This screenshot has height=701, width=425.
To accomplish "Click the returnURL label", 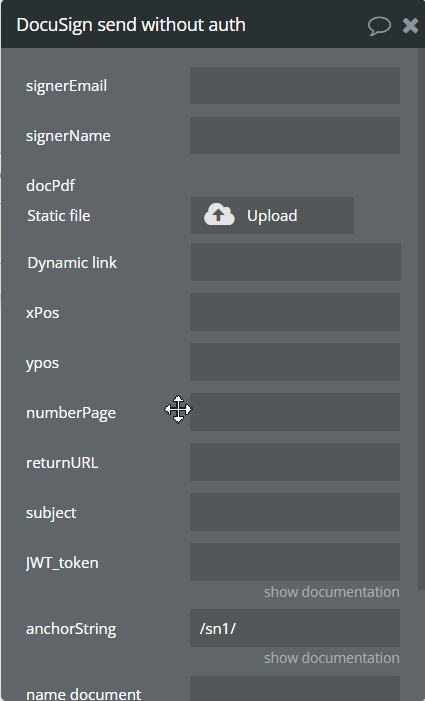I will coord(62,463).
